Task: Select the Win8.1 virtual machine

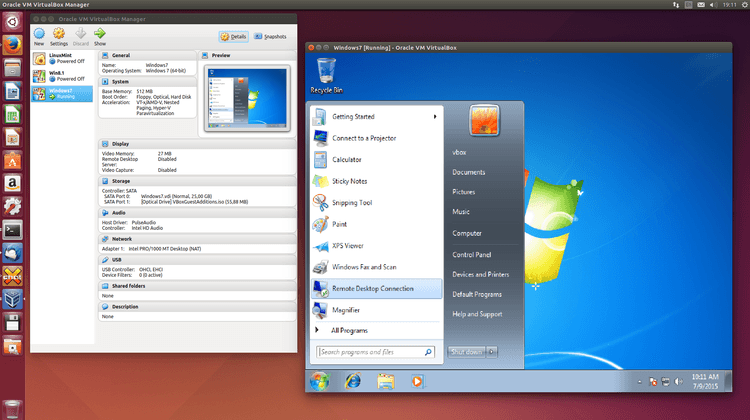Action: 56,76
